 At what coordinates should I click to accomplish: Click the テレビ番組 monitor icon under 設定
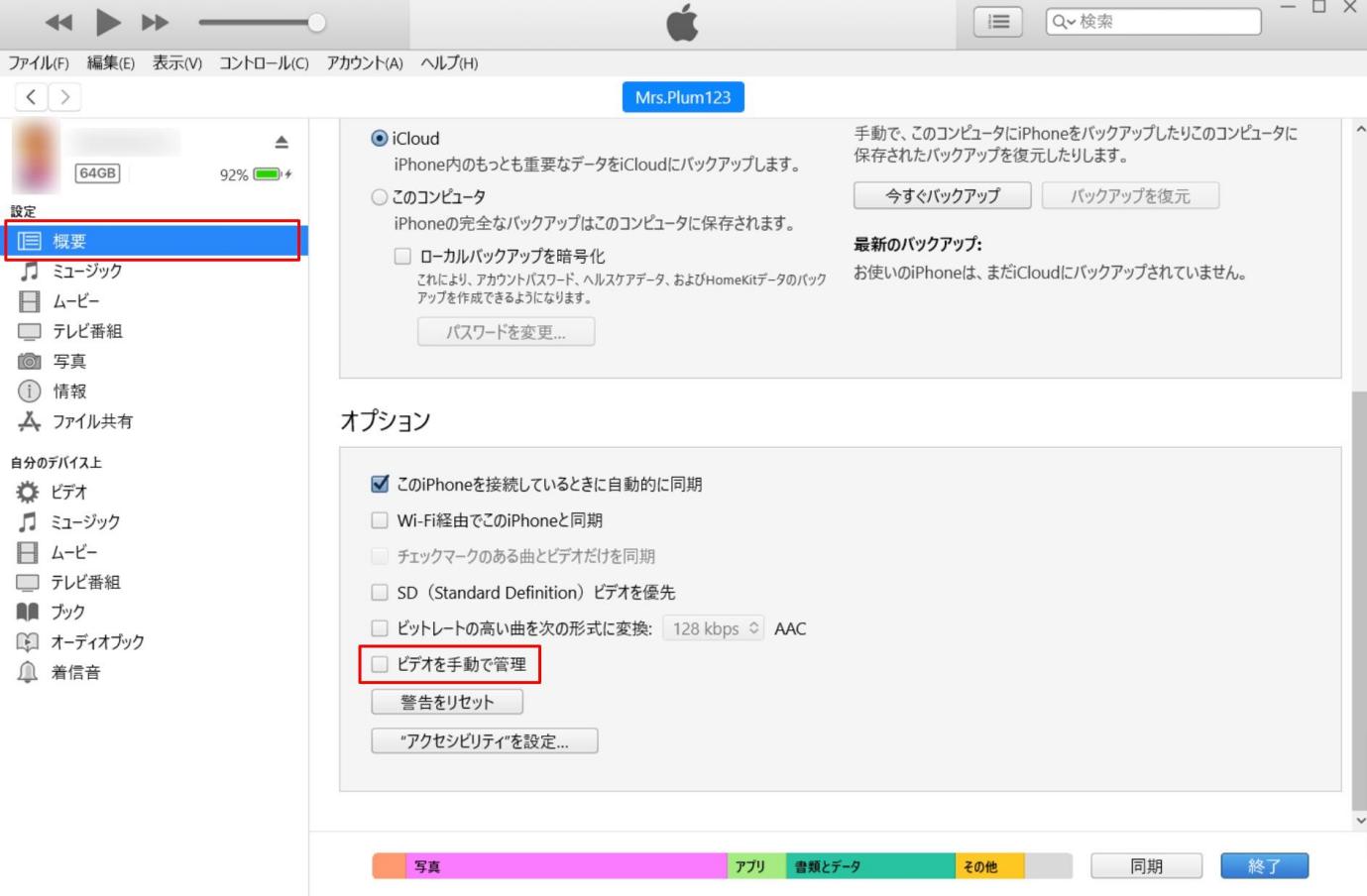coord(30,331)
